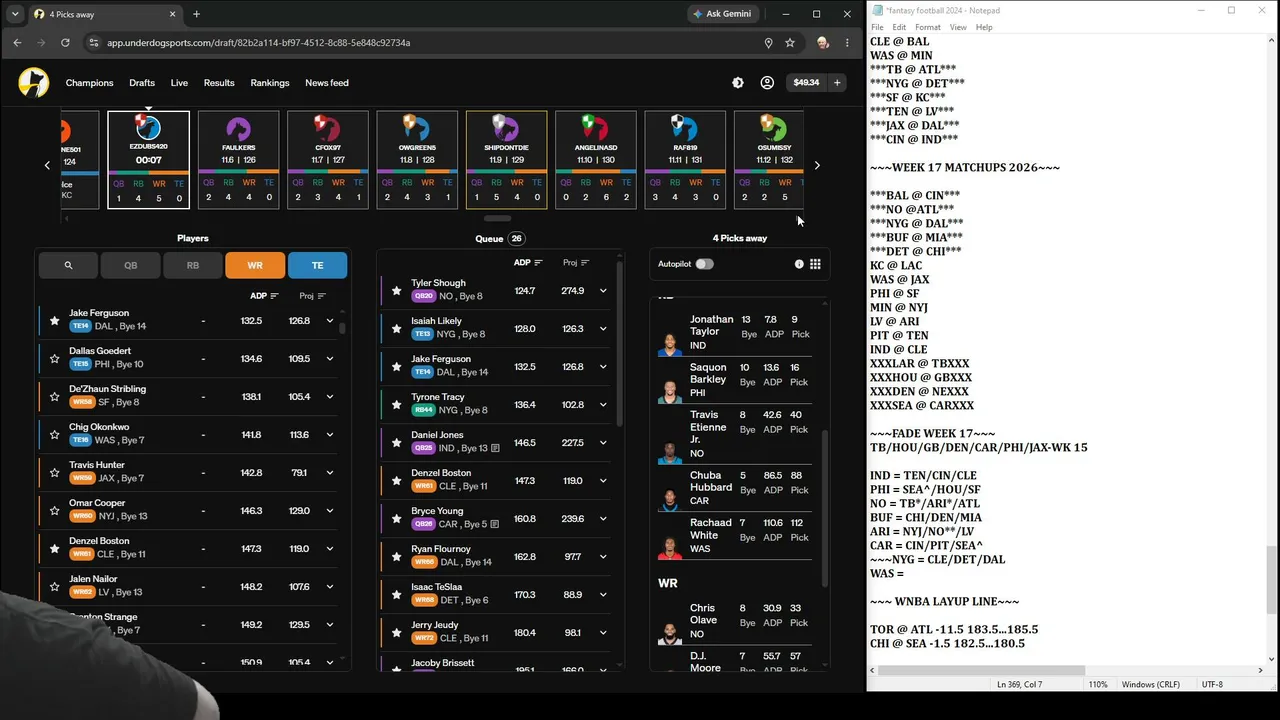Screen dimensions: 1280x720
Task: Open the account profile icon in Underdog header
Action: [x=767, y=83]
